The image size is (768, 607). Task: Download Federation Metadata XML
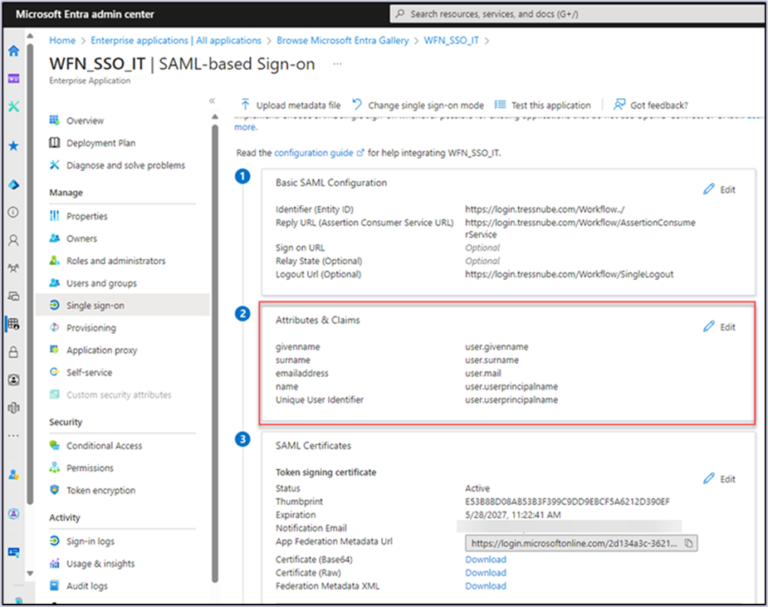pyautogui.click(x=485, y=586)
